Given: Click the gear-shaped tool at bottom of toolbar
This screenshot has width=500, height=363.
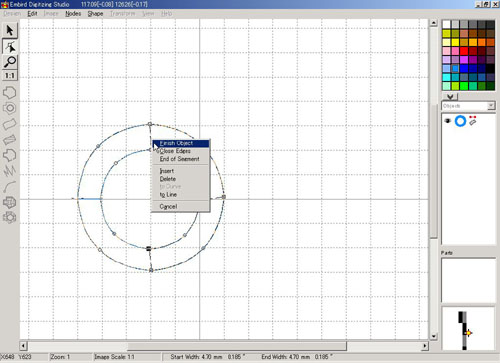Looking at the screenshot, I should click(x=10, y=217).
